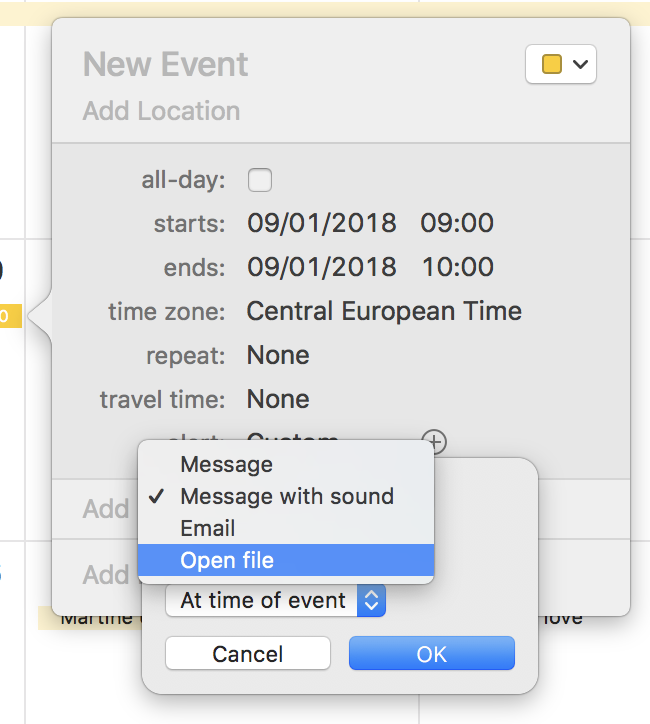The height and width of the screenshot is (724, 650).
Task: Open the At time of event dropdown
Action: click(x=276, y=600)
